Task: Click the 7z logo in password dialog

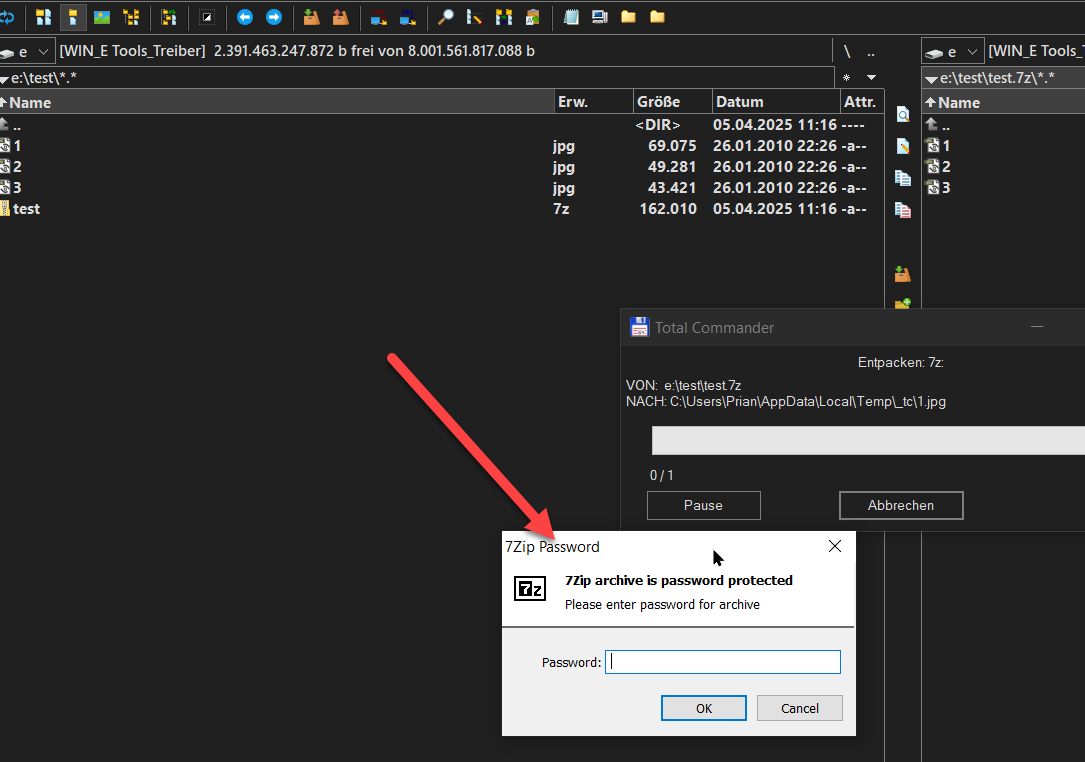Action: click(530, 589)
